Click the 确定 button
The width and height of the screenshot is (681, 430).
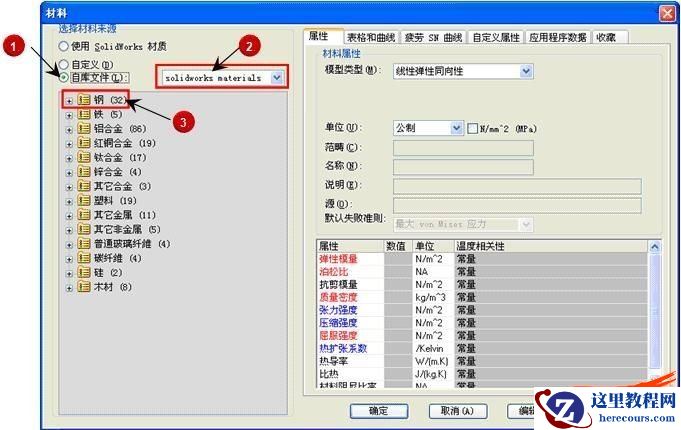(x=379, y=410)
